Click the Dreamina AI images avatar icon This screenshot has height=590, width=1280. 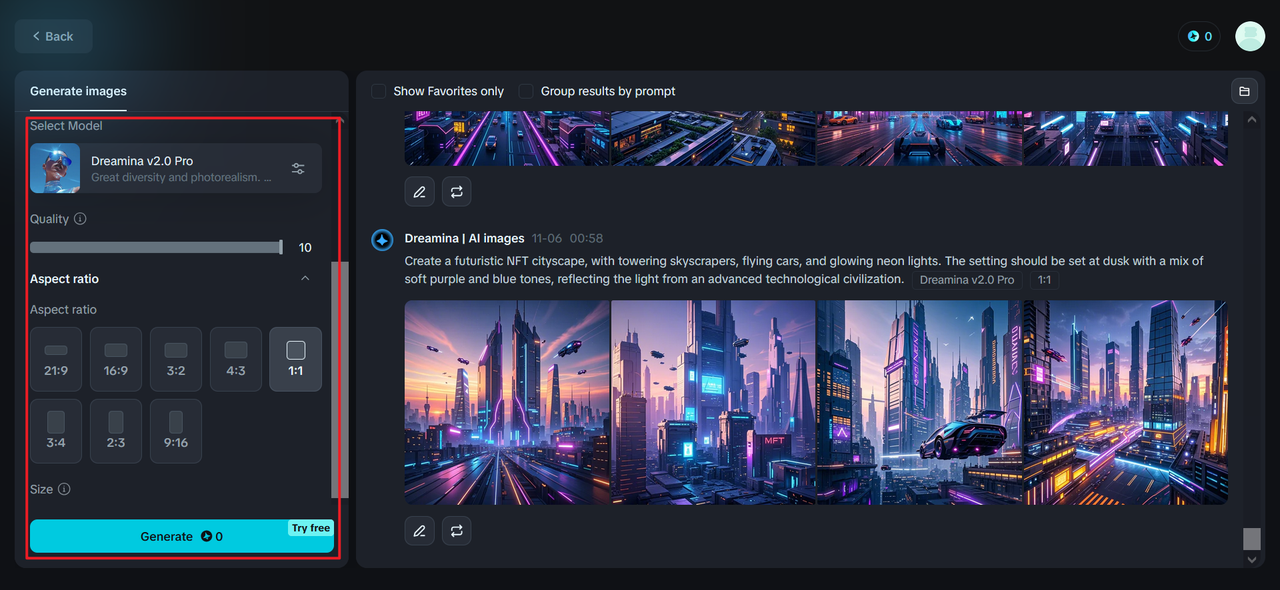click(x=382, y=240)
